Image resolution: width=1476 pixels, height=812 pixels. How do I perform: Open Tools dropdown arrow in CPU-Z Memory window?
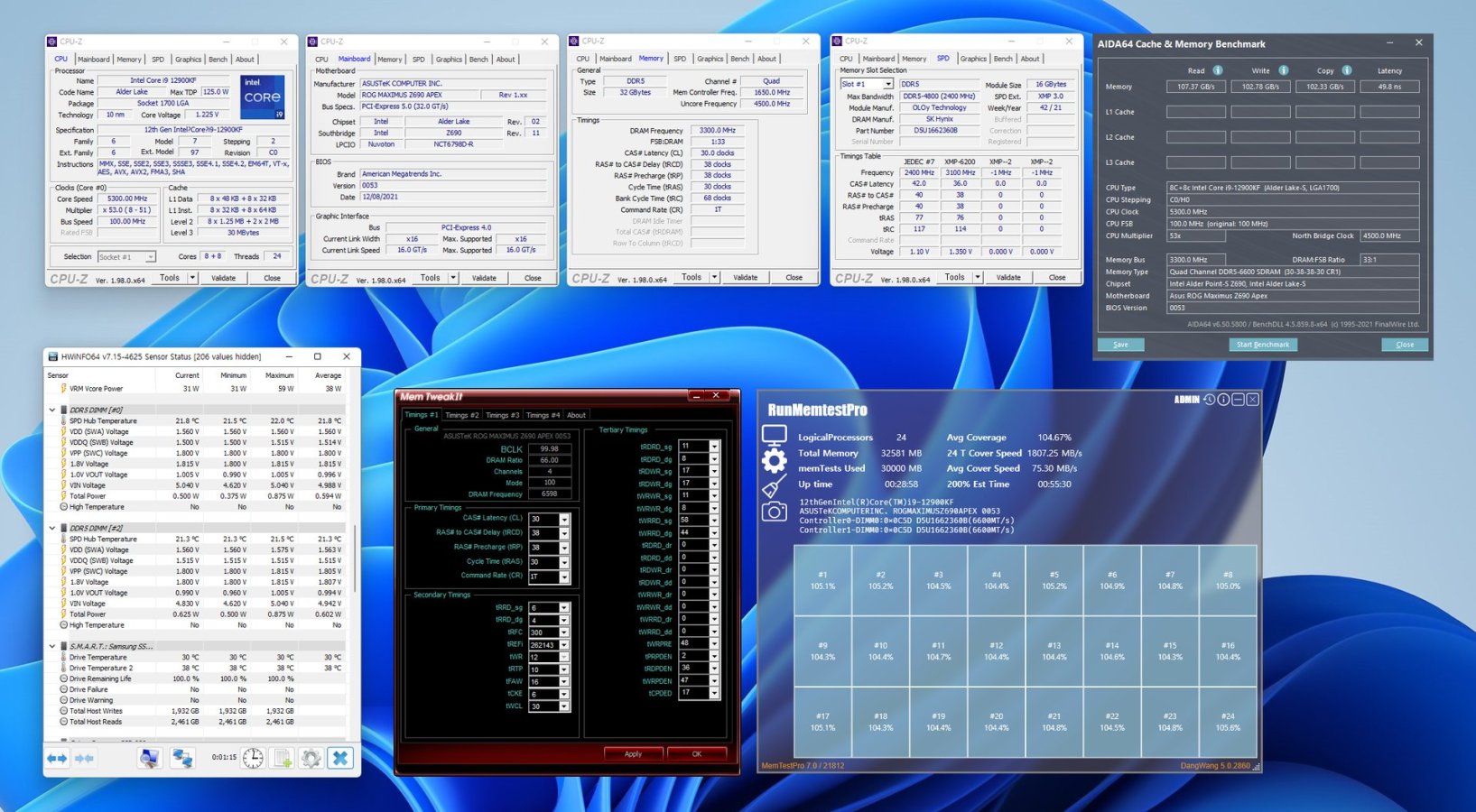[x=715, y=278]
